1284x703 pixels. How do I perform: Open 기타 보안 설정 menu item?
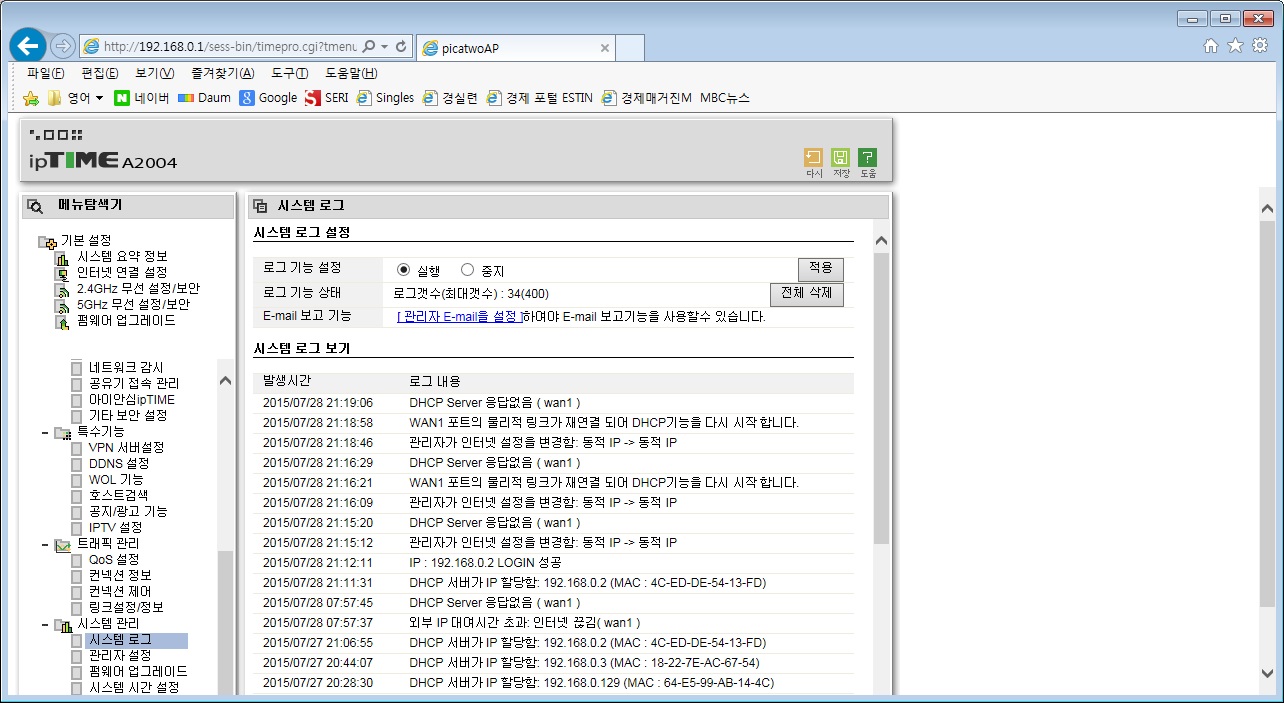pos(128,416)
